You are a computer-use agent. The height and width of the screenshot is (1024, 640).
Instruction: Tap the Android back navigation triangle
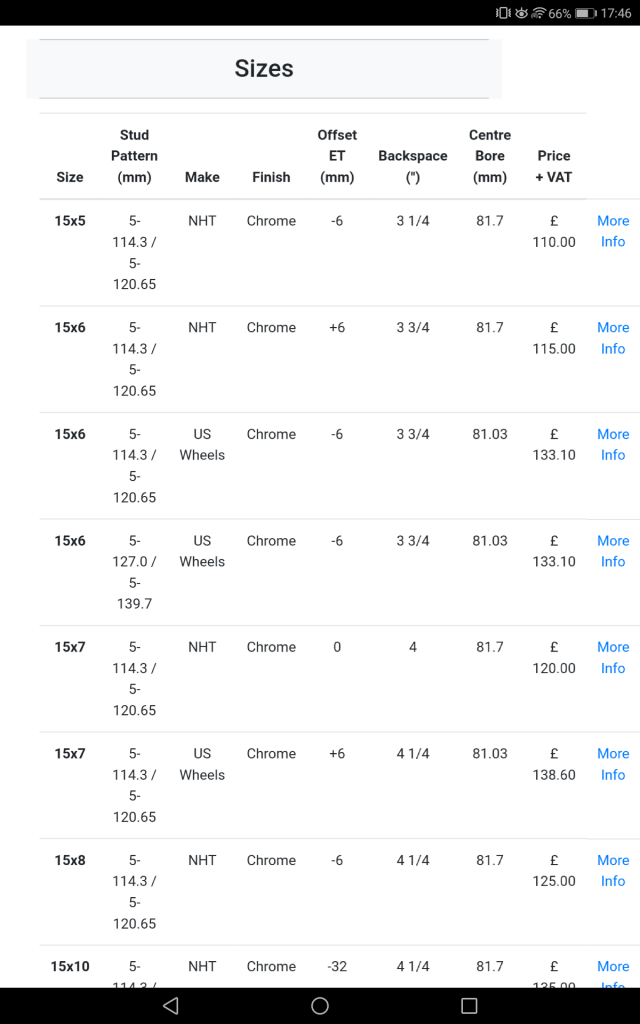tap(170, 1006)
